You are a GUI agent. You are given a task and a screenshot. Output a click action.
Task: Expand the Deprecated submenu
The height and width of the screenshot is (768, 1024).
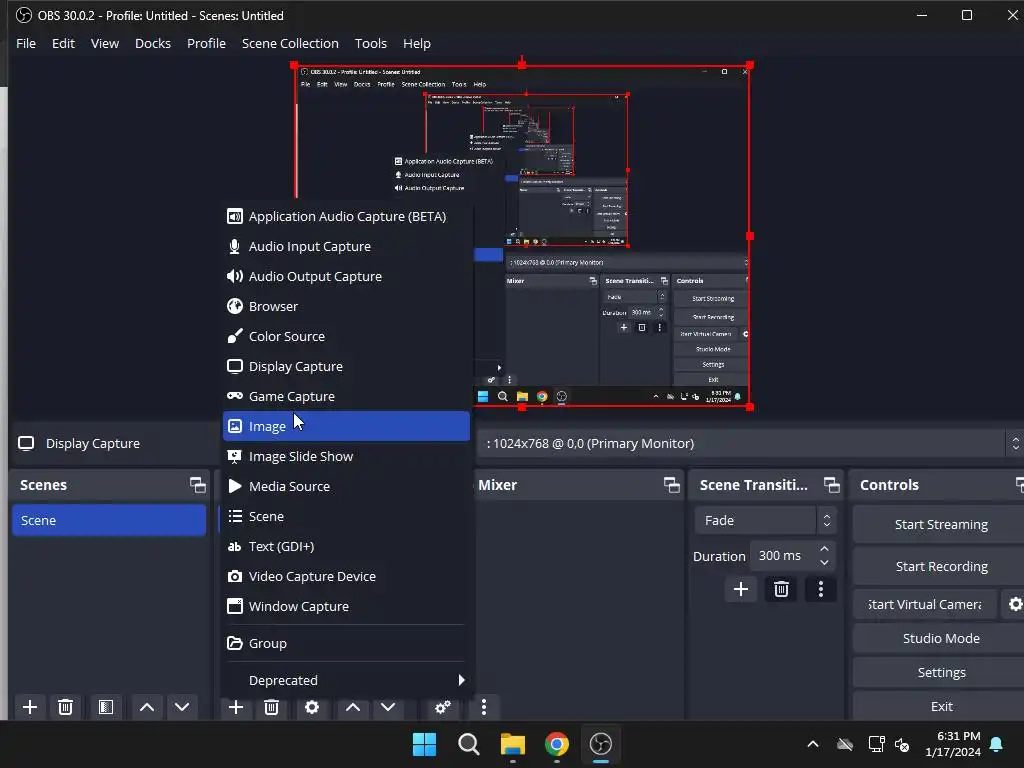[346, 680]
